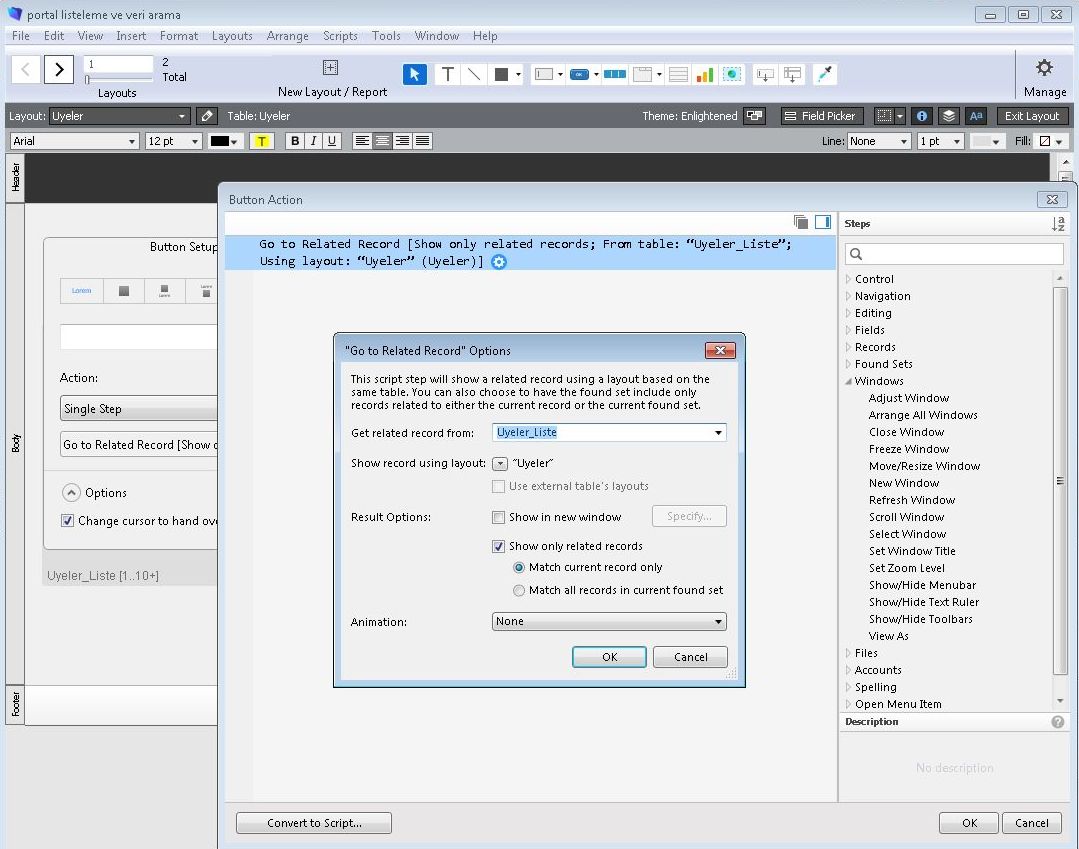Viewport: 1079px width, 849px height.
Task: Select the Line drawing tool
Action: coord(474,74)
